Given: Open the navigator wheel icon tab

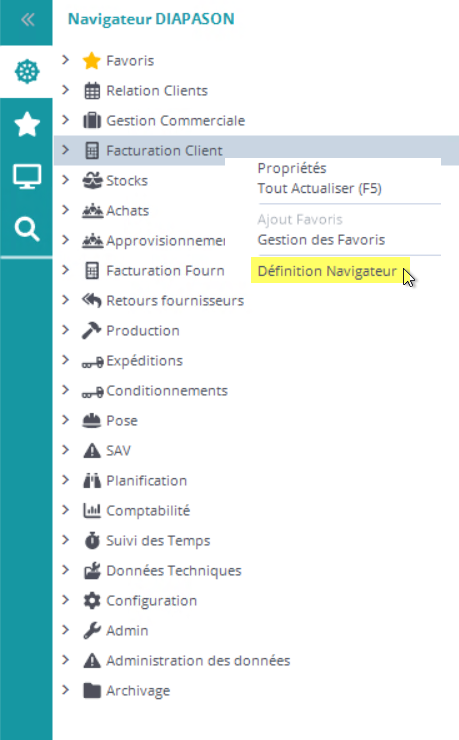Looking at the screenshot, I should pyautogui.click(x=27, y=72).
